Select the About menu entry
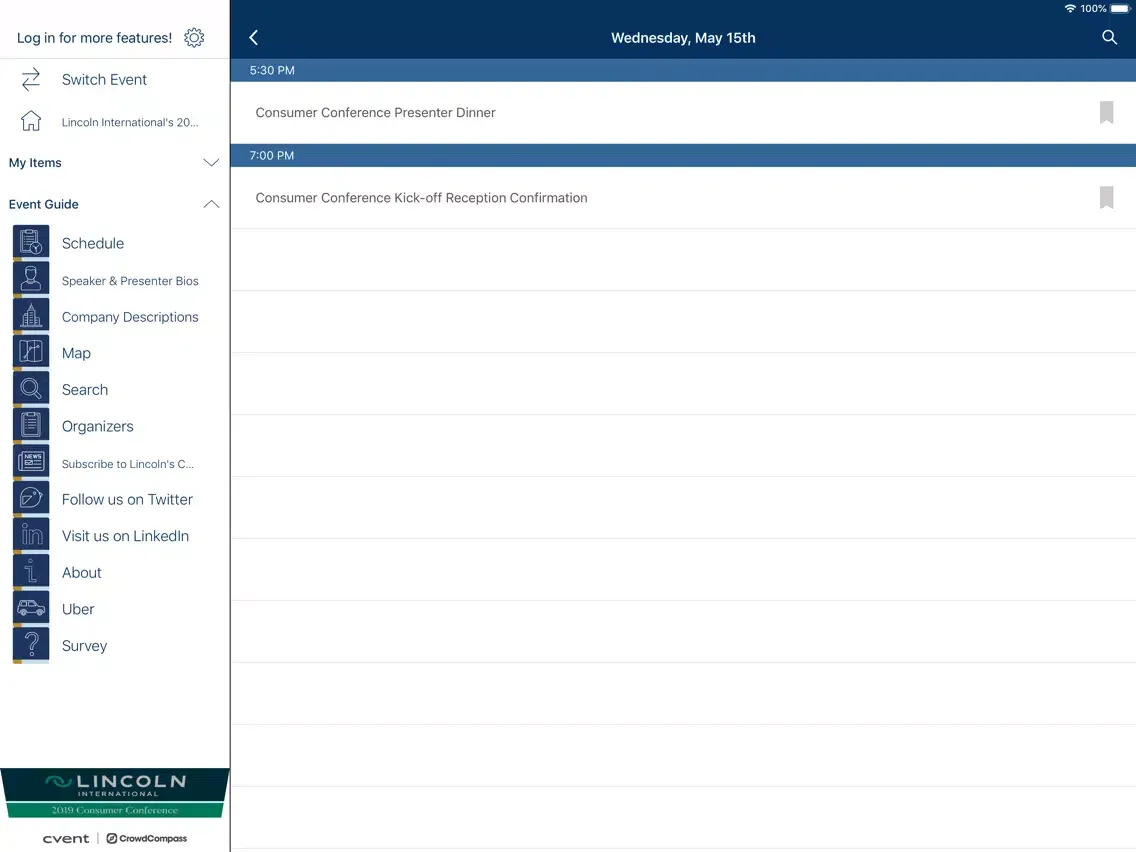1136x852 pixels. coord(82,572)
